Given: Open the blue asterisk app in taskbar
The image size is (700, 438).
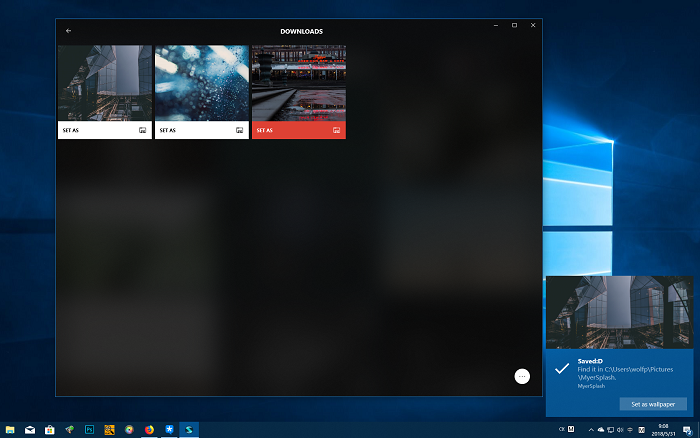Looking at the screenshot, I should 169,430.
